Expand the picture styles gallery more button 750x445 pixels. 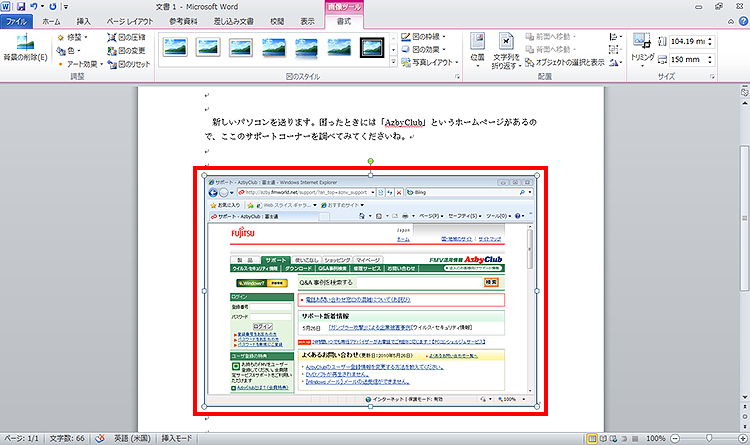point(393,62)
